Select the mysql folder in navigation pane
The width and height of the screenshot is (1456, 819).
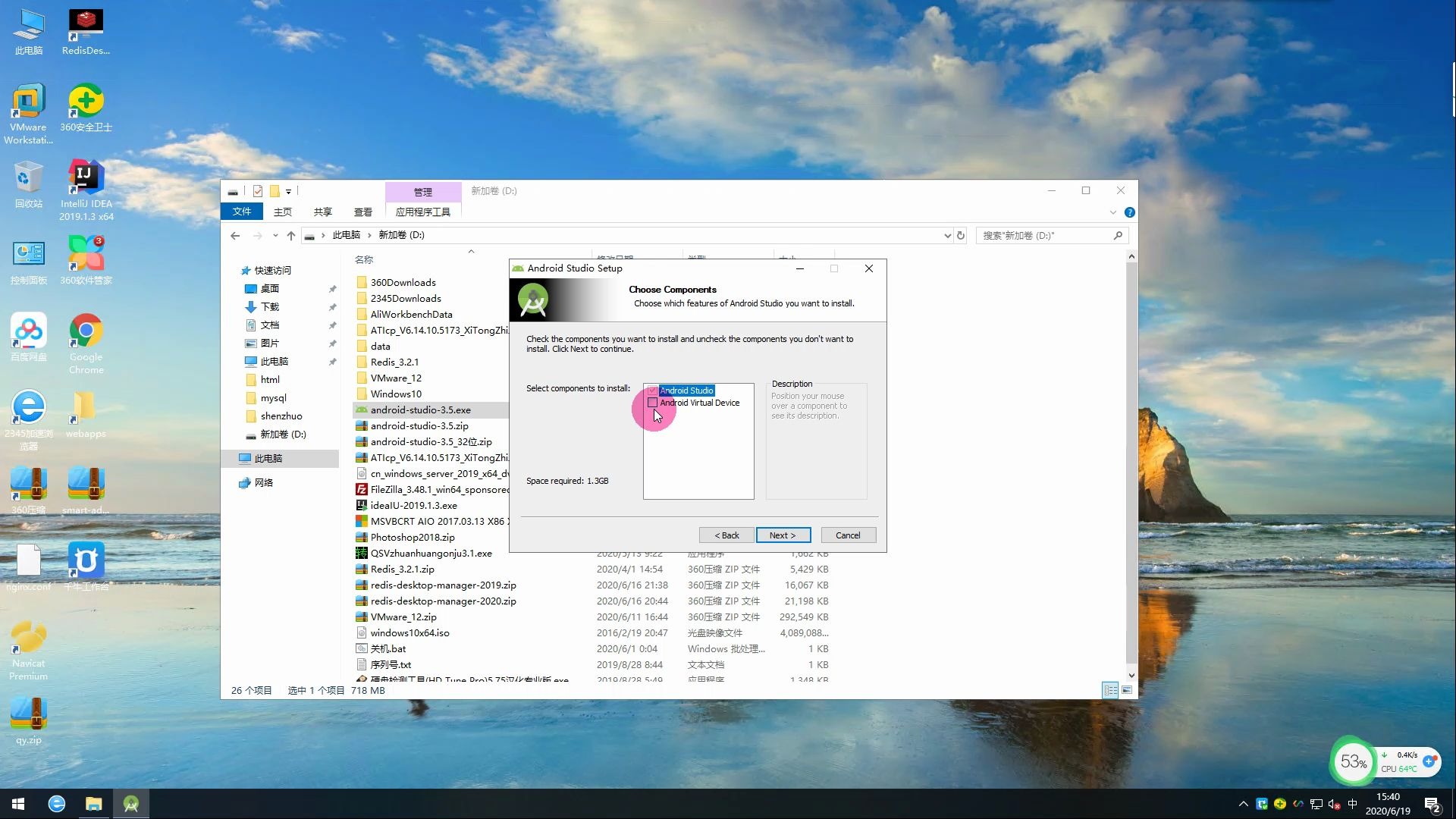coord(273,398)
